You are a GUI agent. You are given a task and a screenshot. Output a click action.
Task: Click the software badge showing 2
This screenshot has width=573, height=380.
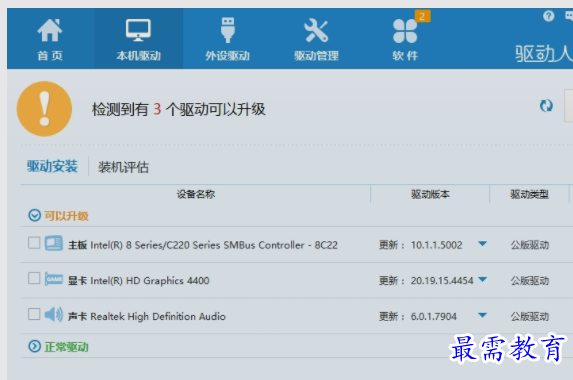tap(422, 16)
